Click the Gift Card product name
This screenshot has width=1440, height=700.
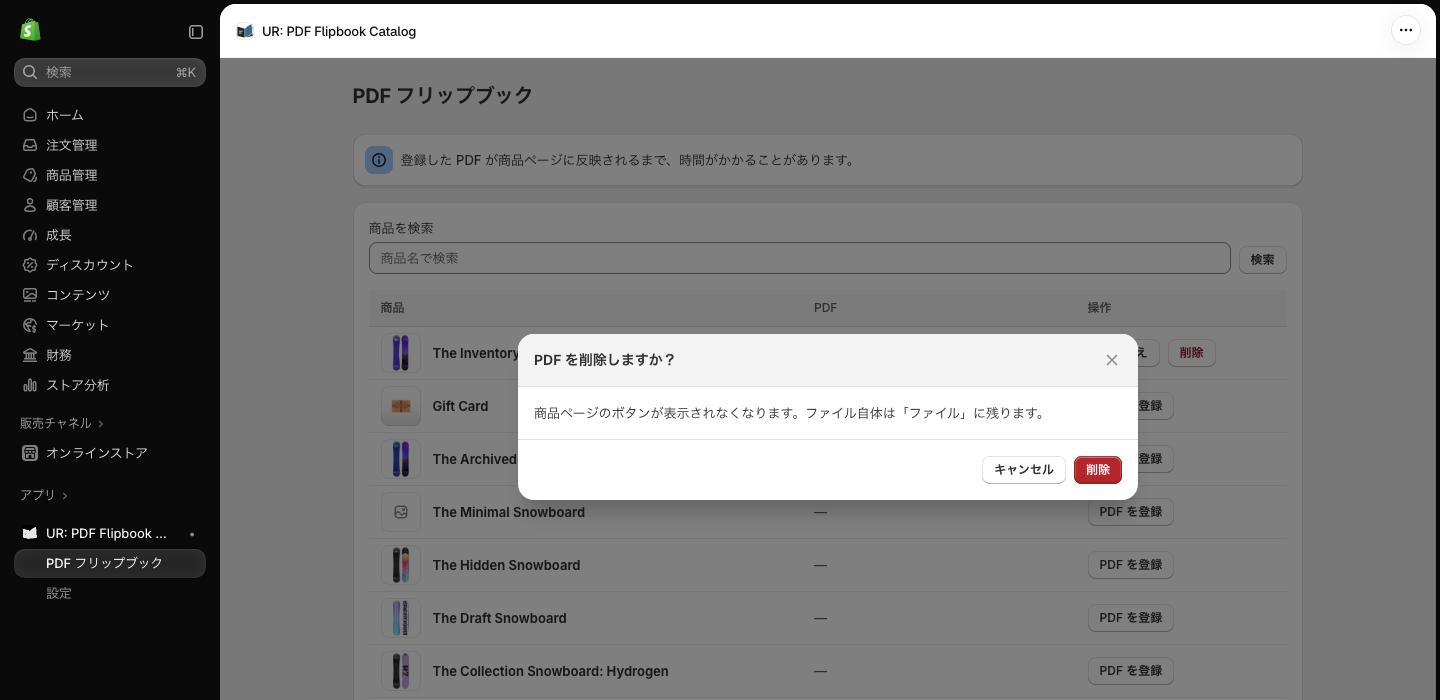tap(460, 406)
